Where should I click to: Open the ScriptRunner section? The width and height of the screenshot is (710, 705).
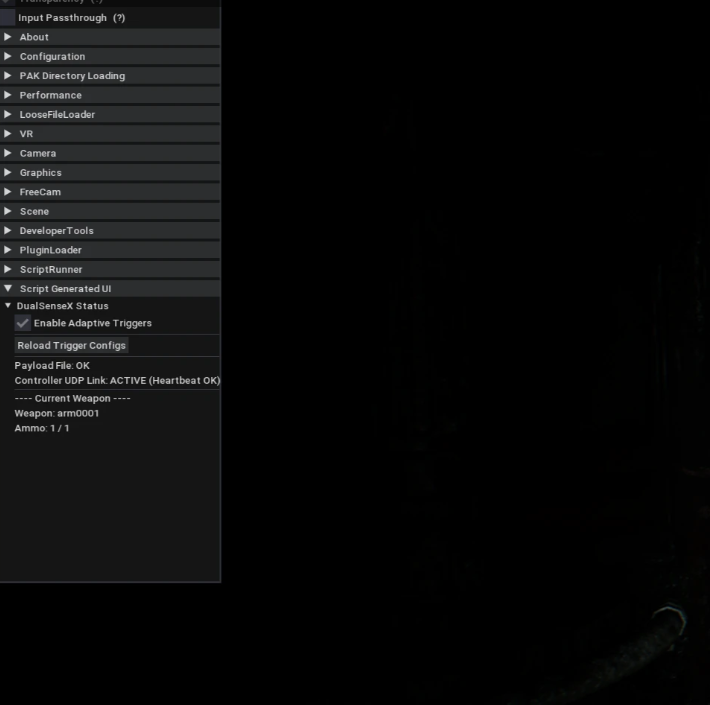110,269
